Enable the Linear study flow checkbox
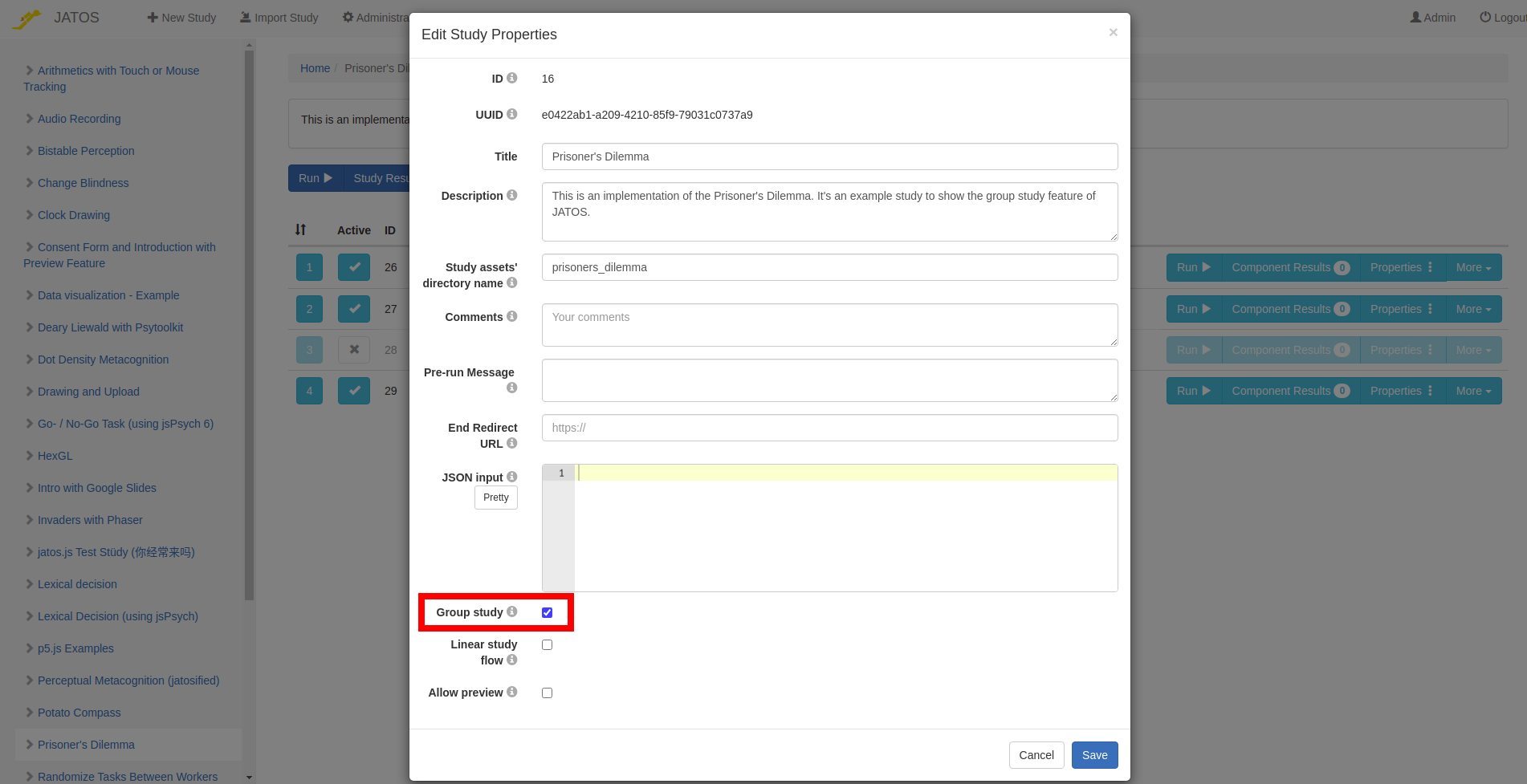The height and width of the screenshot is (784, 1527). (x=547, y=644)
